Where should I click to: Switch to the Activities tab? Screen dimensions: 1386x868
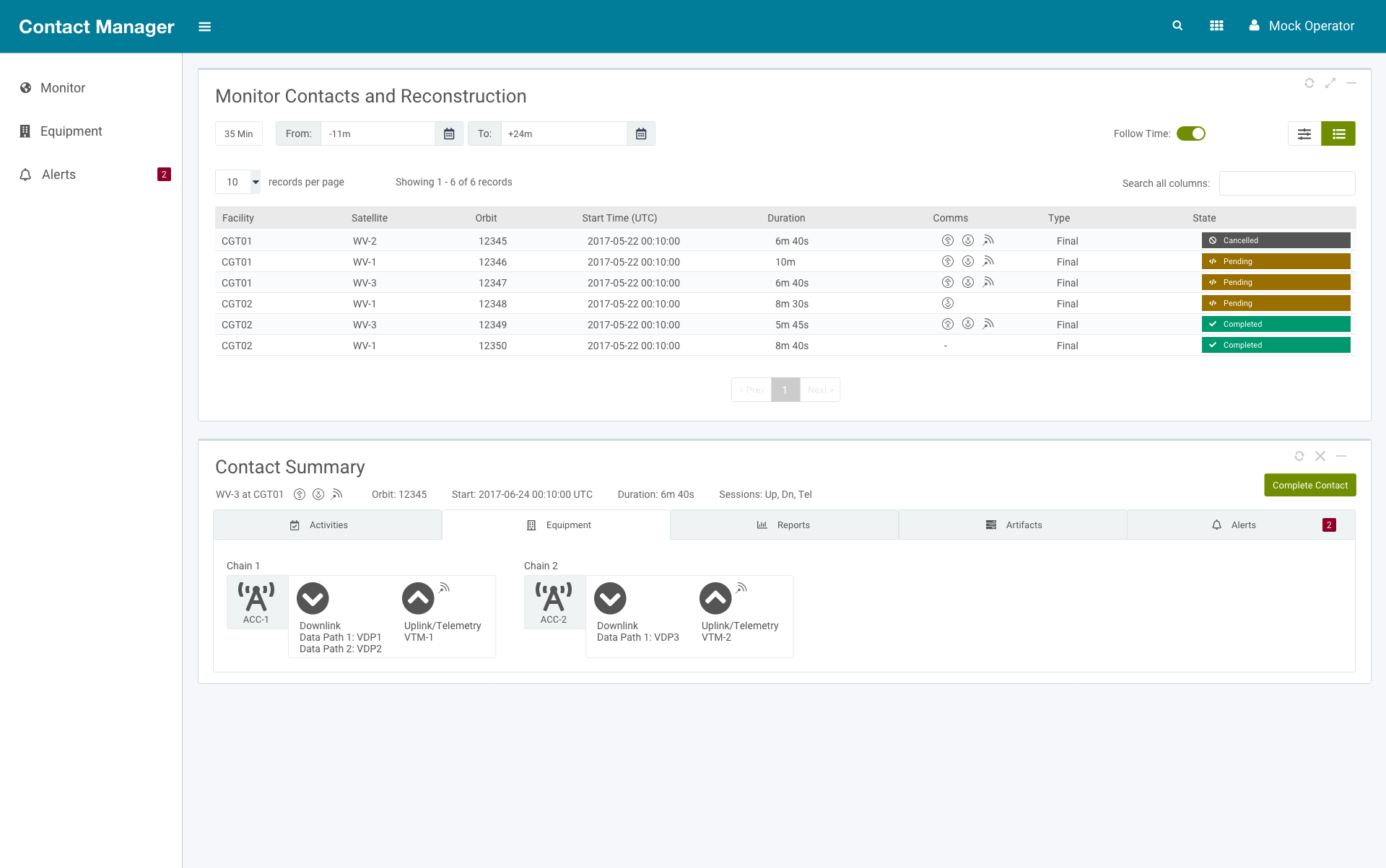(x=327, y=525)
